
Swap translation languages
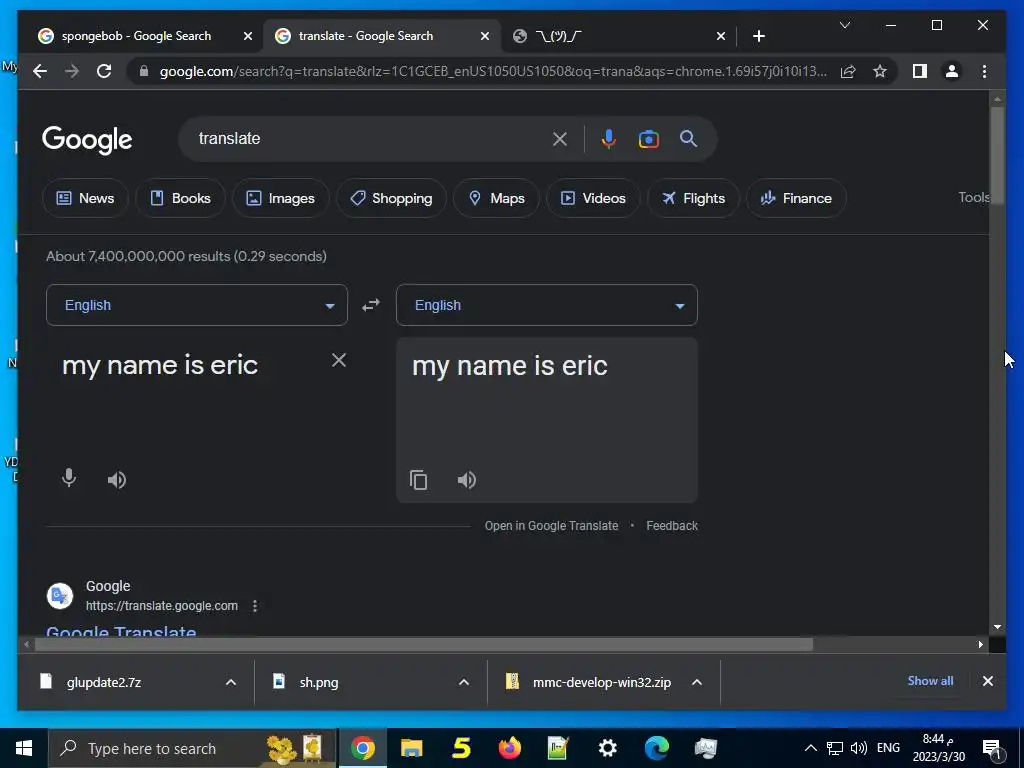coord(371,305)
